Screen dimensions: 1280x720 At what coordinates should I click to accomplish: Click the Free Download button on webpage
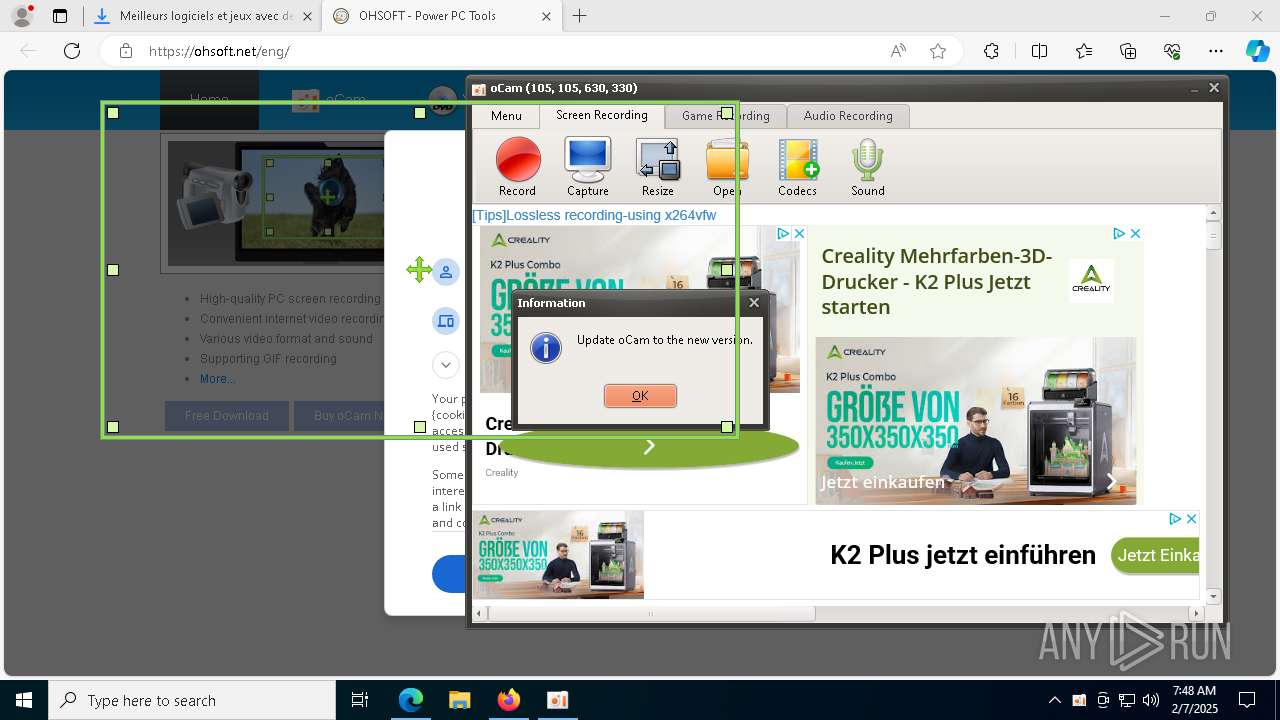pos(227,416)
